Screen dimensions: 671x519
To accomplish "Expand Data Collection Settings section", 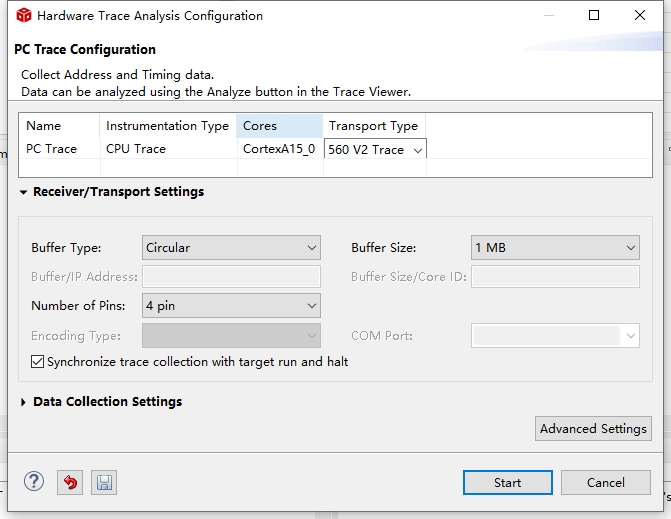I will [24, 402].
